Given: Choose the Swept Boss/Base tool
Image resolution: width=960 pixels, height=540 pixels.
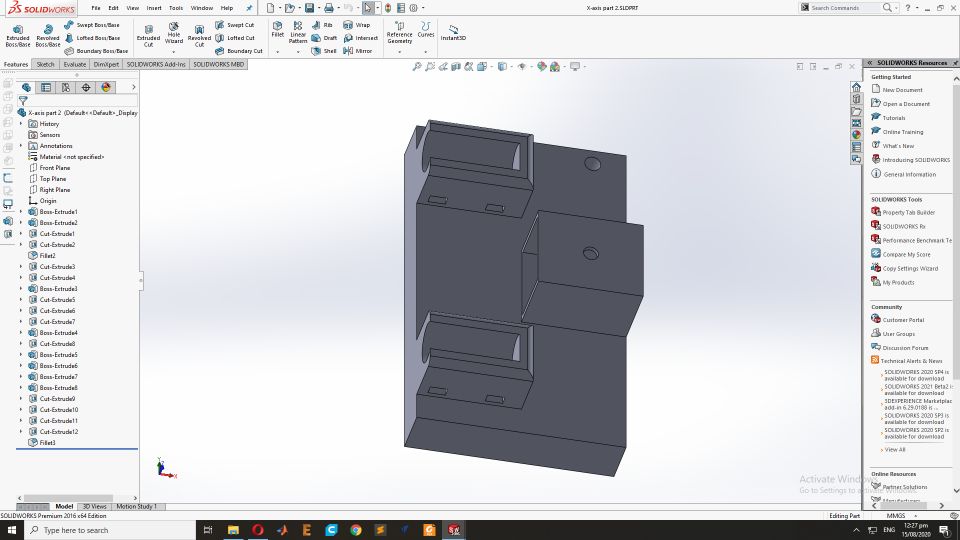Looking at the screenshot, I should pos(92,25).
